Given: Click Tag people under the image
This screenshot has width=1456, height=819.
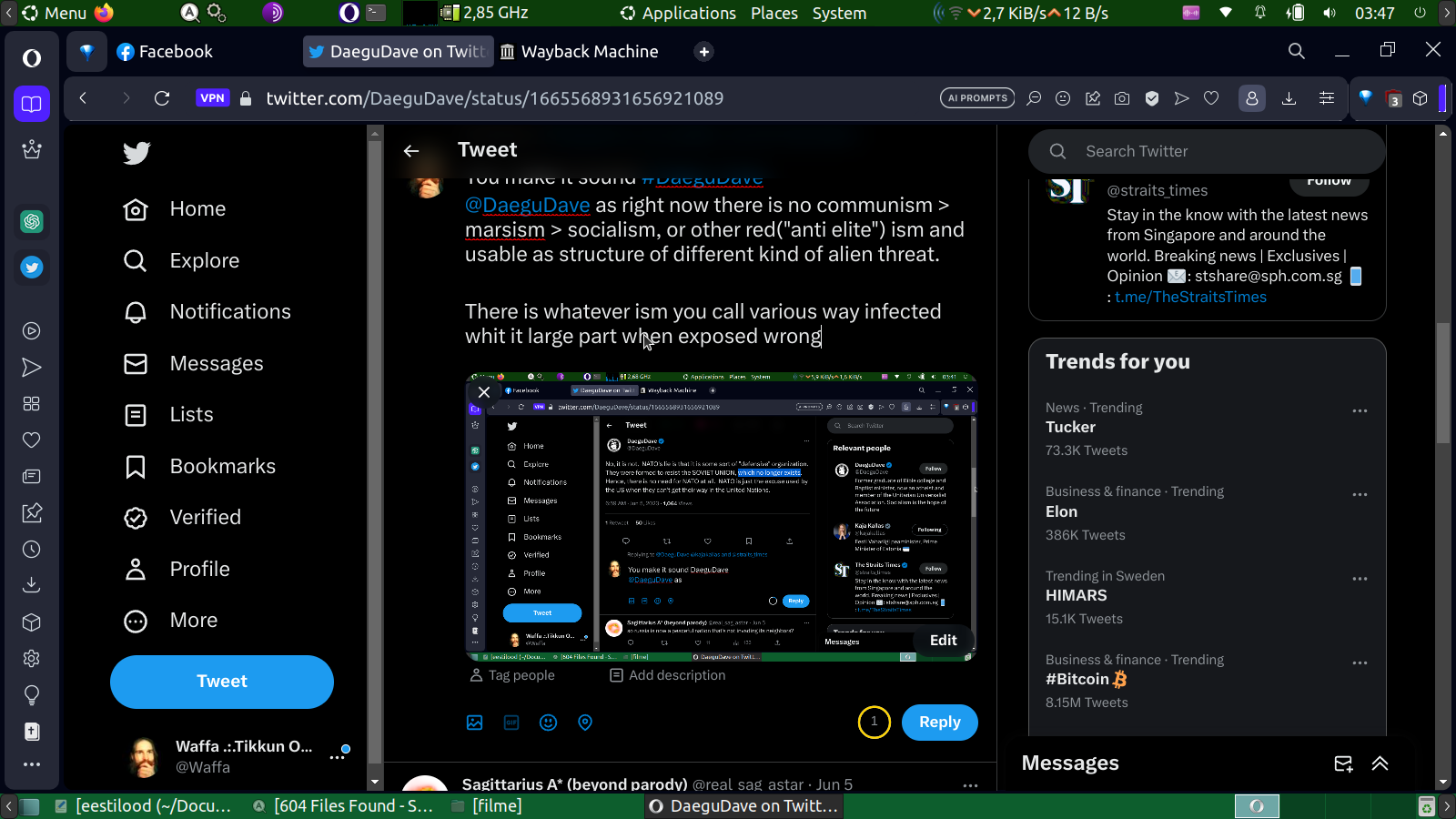Looking at the screenshot, I should click(x=512, y=675).
